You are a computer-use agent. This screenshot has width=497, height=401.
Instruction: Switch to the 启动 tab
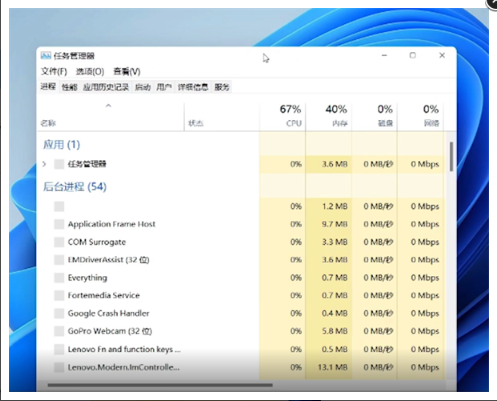[x=143, y=87]
